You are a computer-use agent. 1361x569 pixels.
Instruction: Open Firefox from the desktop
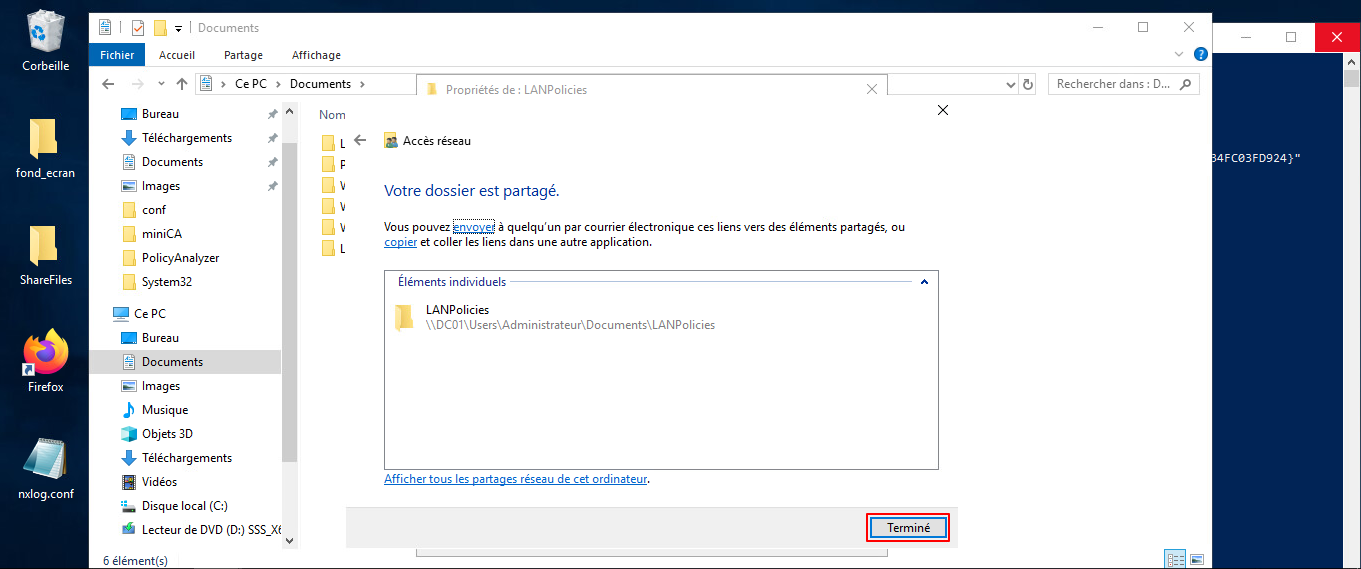coord(46,360)
